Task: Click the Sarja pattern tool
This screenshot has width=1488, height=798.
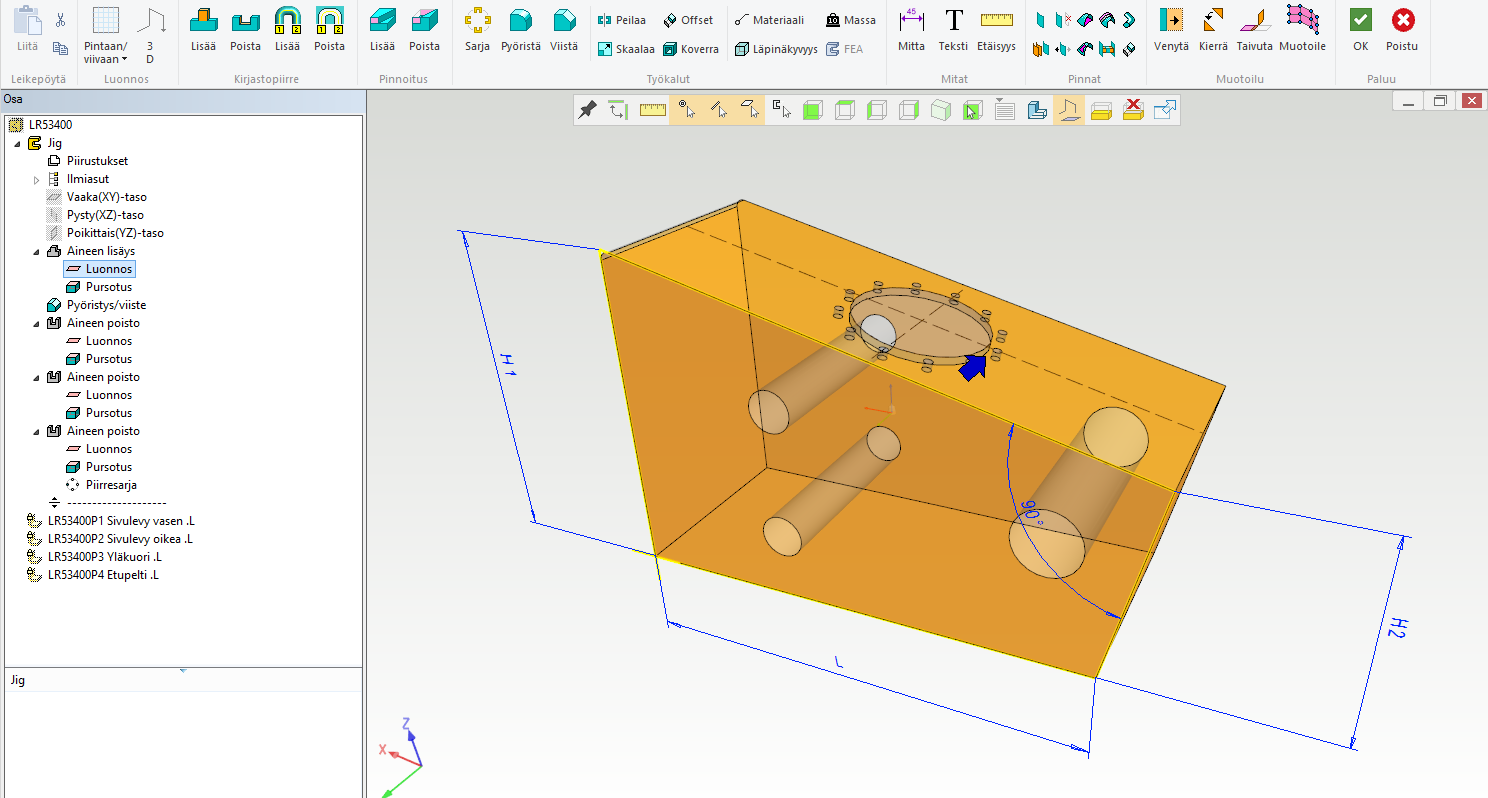Action: [x=477, y=29]
